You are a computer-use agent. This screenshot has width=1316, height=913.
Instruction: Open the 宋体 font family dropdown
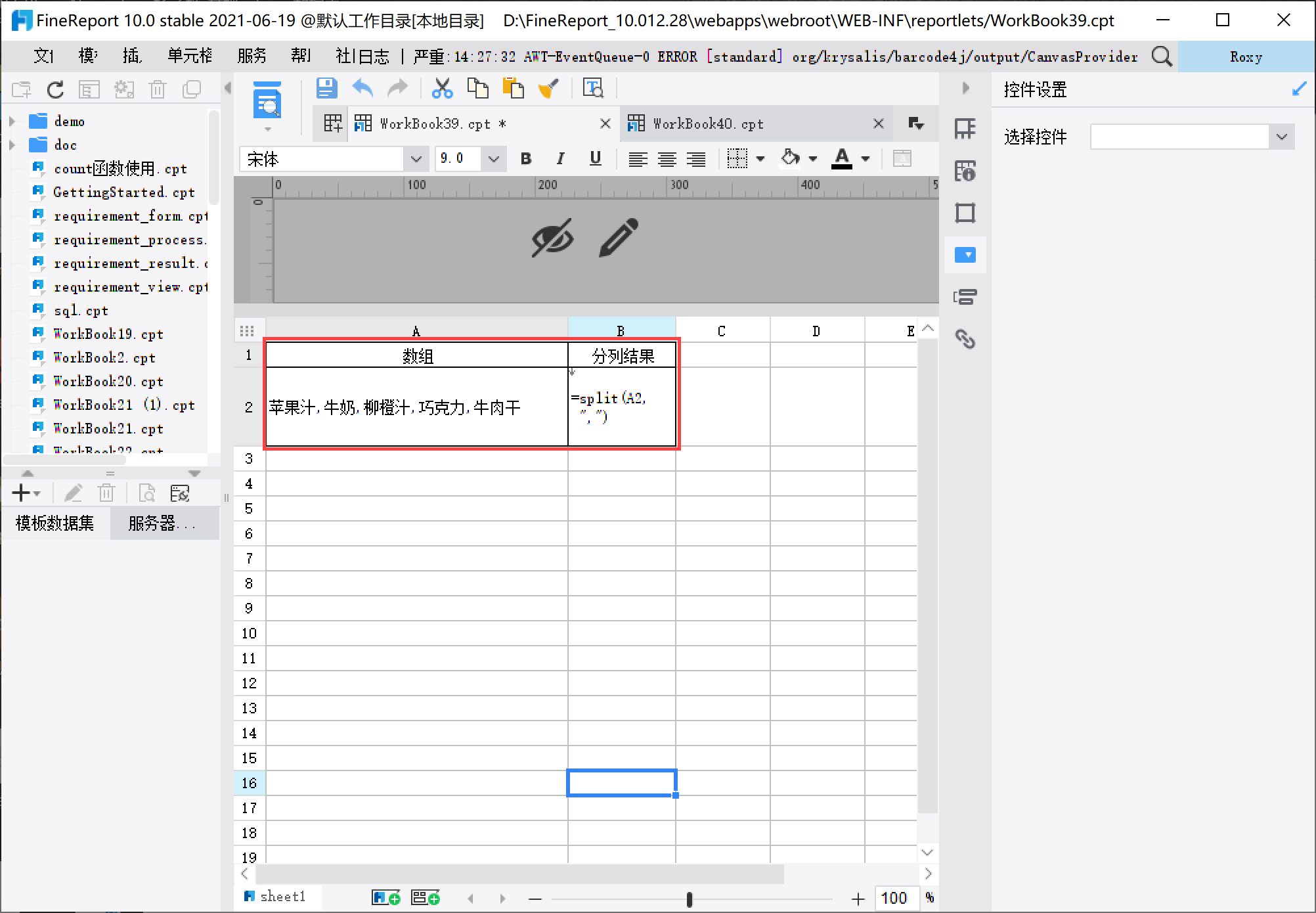tap(416, 159)
